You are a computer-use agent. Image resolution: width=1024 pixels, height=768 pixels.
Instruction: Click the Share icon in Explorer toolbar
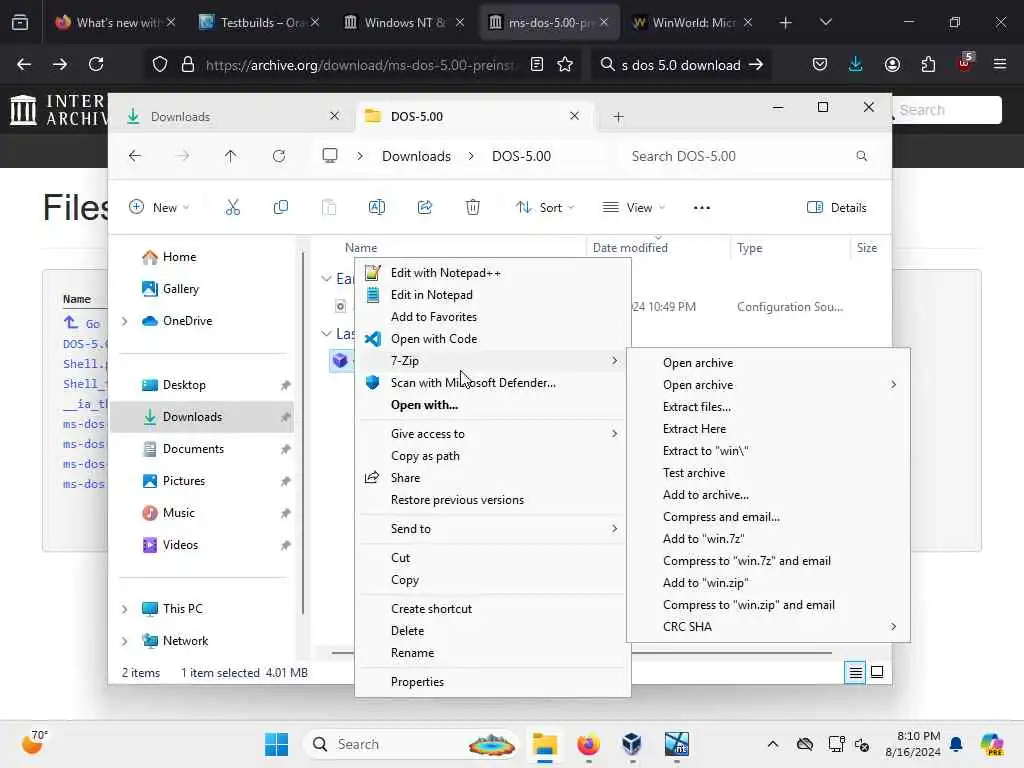(x=424, y=208)
